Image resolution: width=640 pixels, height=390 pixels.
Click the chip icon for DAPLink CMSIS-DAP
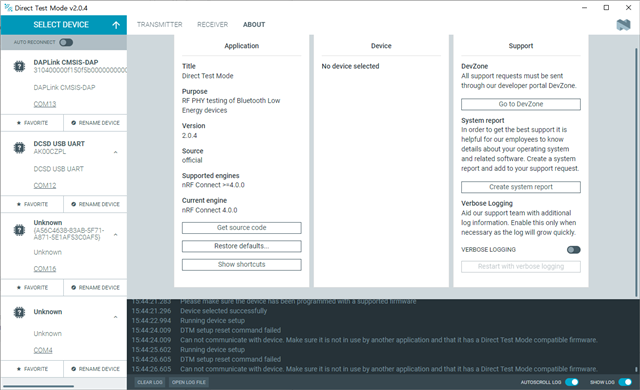[19, 66]
